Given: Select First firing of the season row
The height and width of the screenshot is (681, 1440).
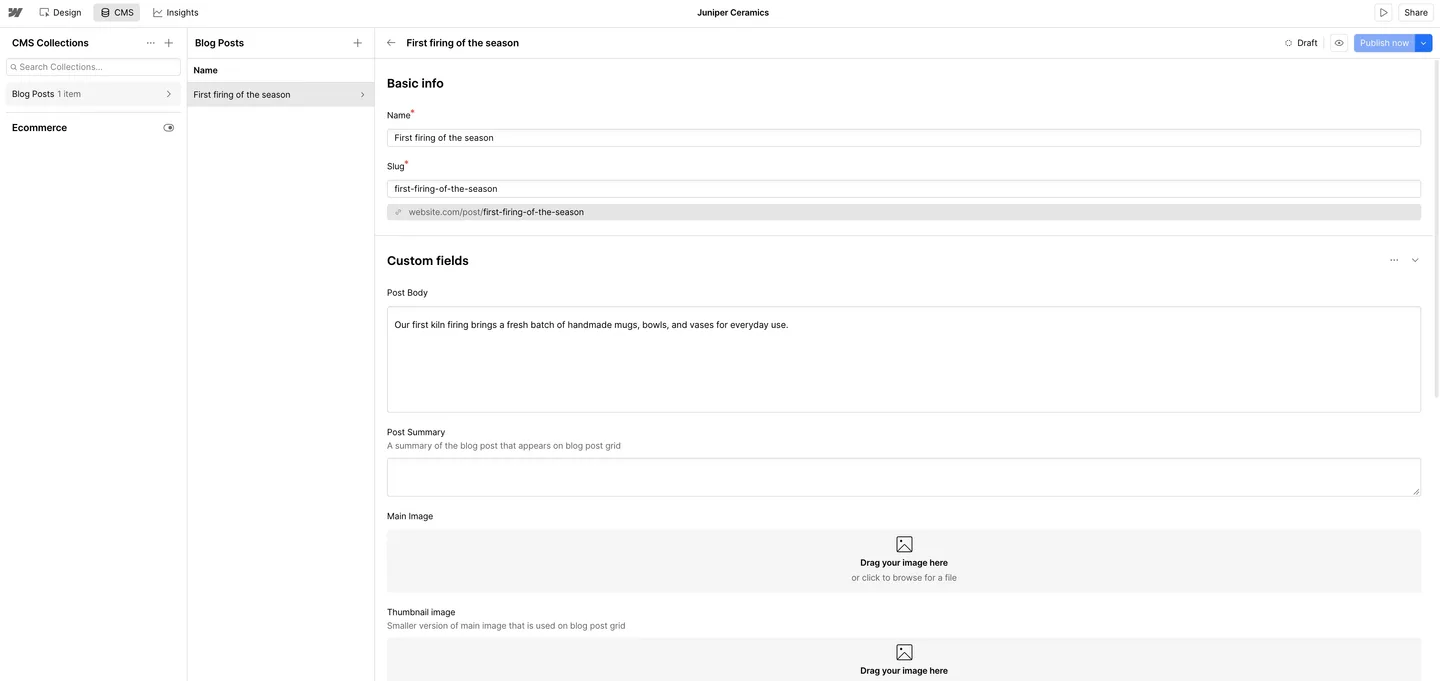Looking at the screenshot, I should (280, 95).
